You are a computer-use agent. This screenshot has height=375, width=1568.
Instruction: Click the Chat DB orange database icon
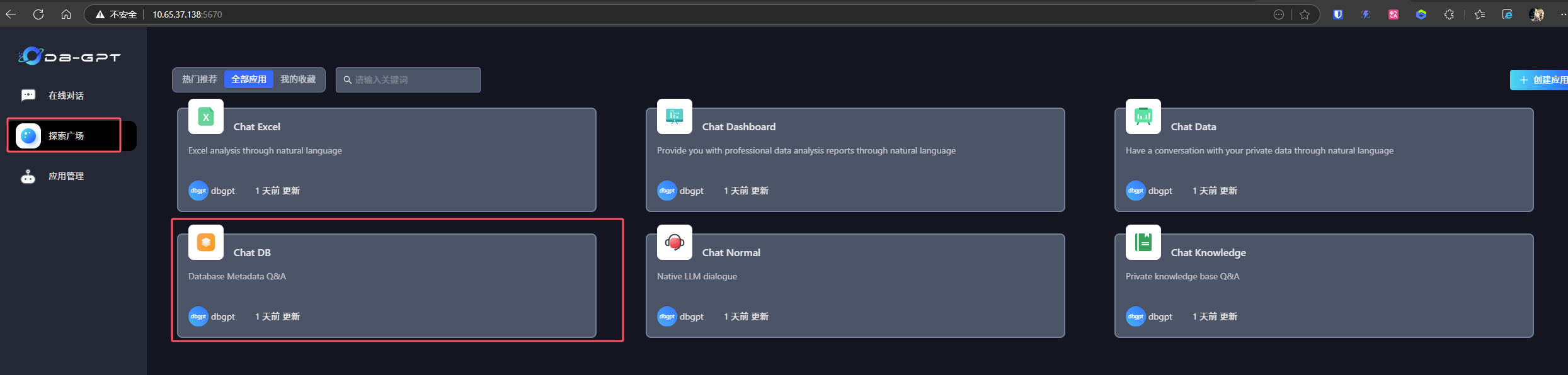[206, 242]
